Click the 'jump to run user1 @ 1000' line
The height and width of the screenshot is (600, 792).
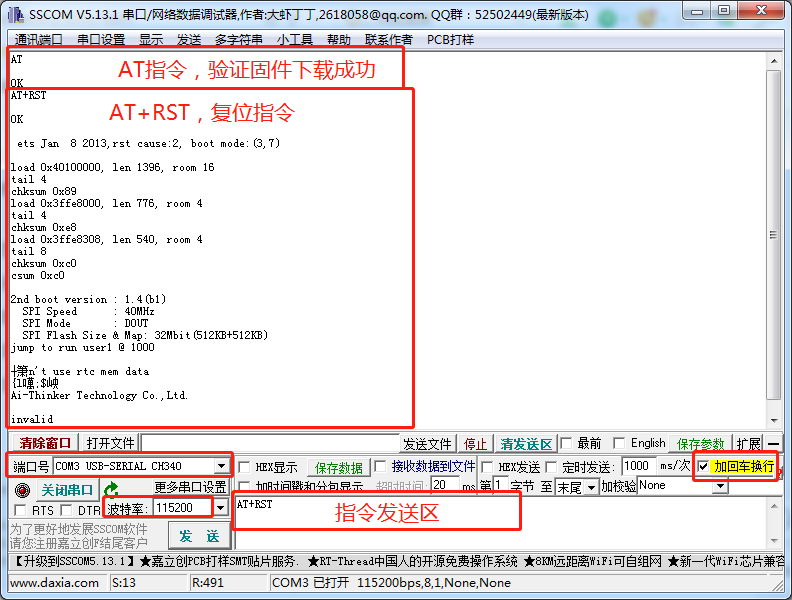pos(83,347)
